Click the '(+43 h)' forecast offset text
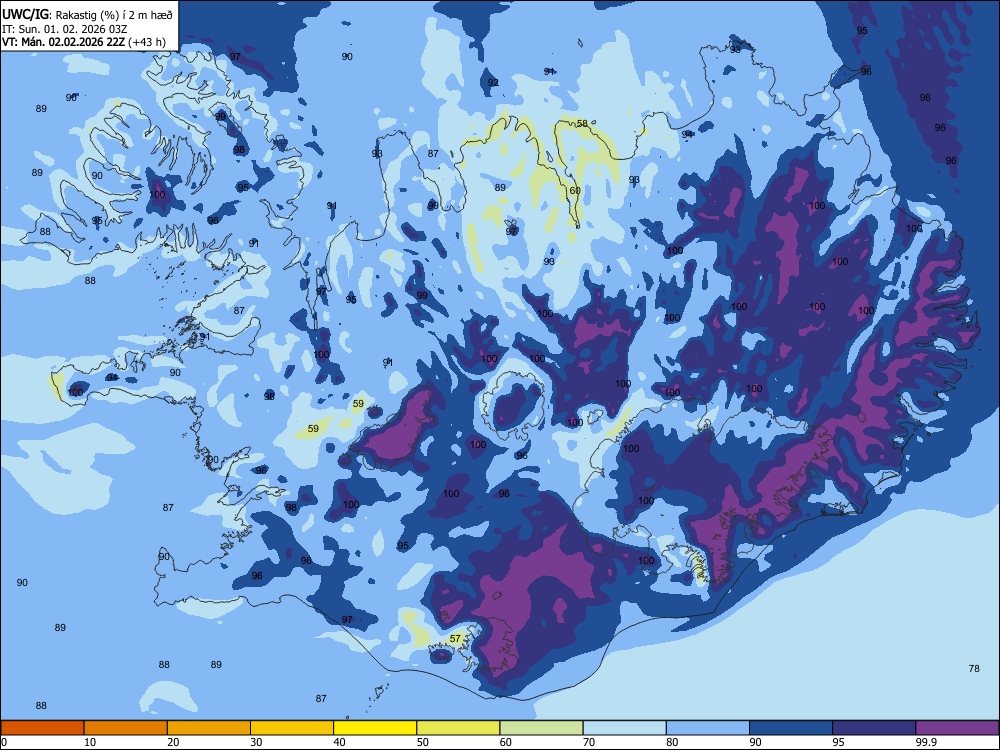This screenshot has width=1000, height=750. coord(147,42)
